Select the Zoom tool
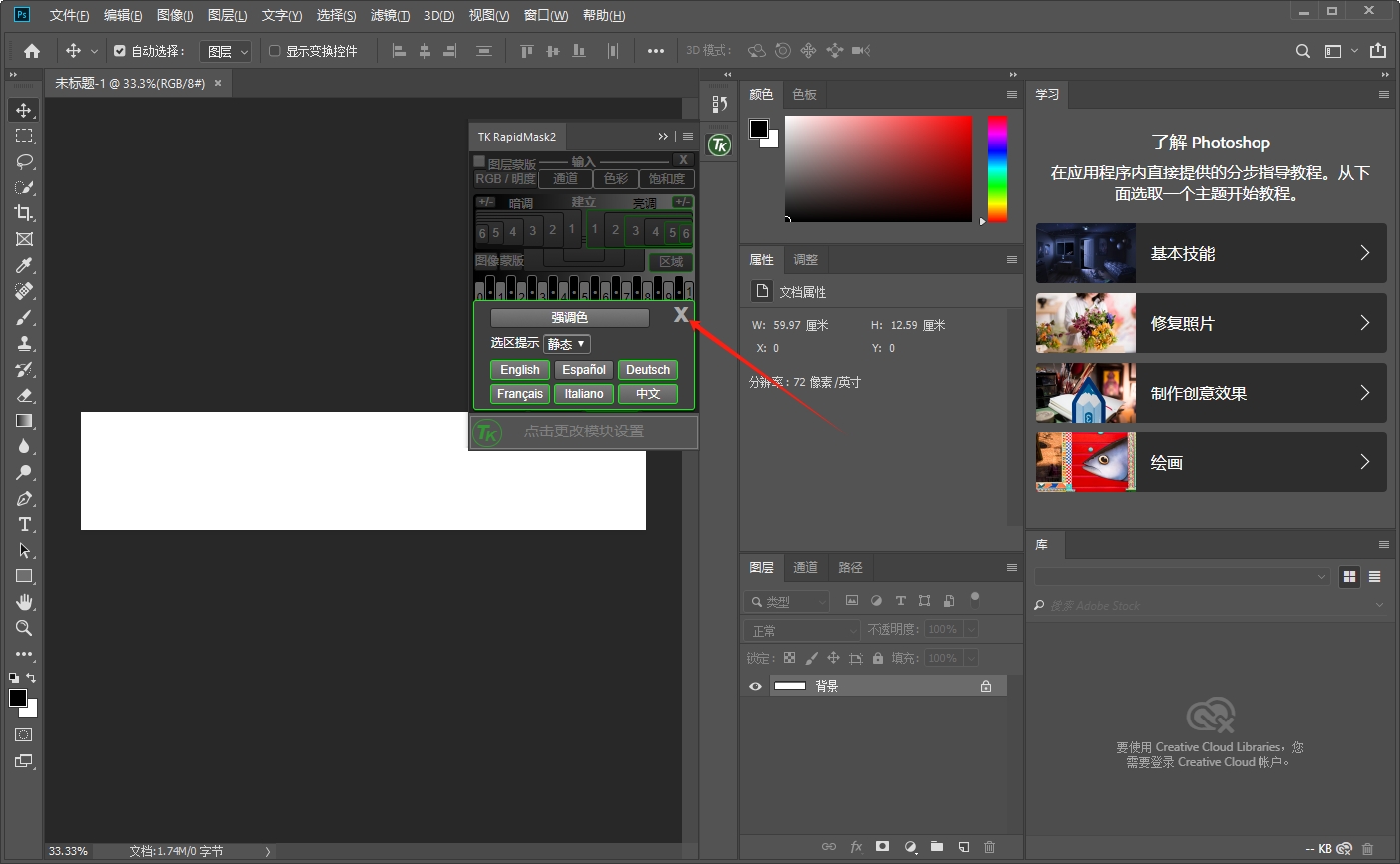This screenshot has height=864, width=1400. (x=24, y=628)
